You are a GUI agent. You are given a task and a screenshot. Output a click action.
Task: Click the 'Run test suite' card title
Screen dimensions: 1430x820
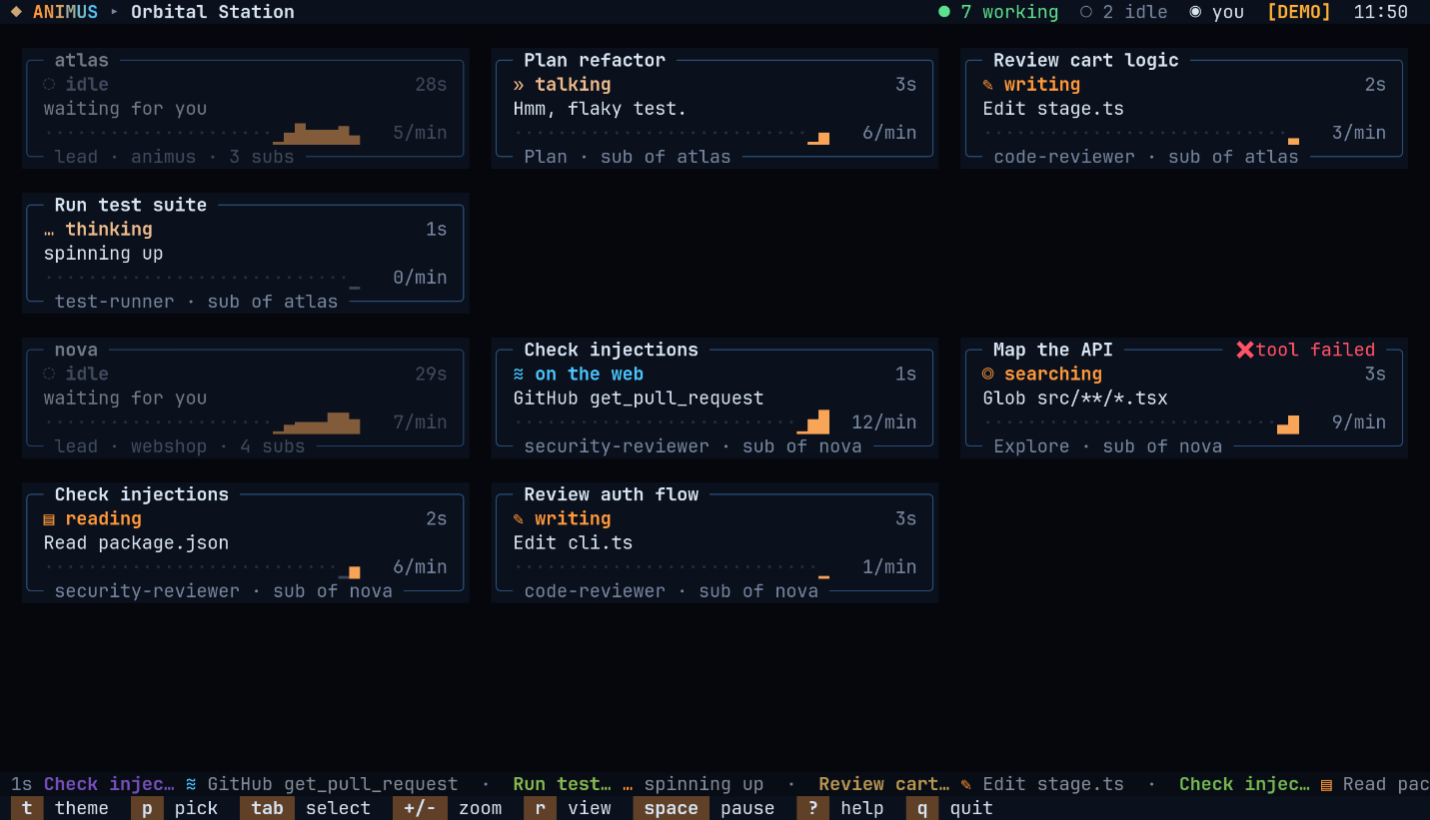coord(131,205)
